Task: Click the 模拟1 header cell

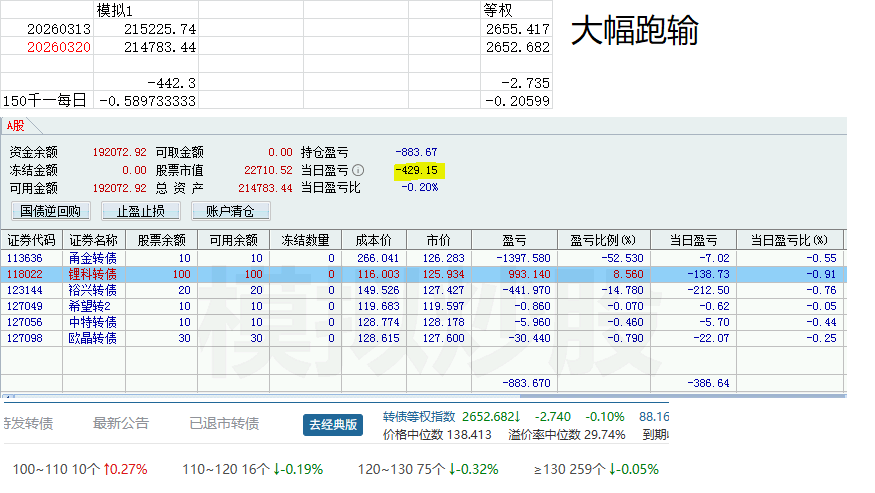Action: pyautogui.click(x=114, y=10)
